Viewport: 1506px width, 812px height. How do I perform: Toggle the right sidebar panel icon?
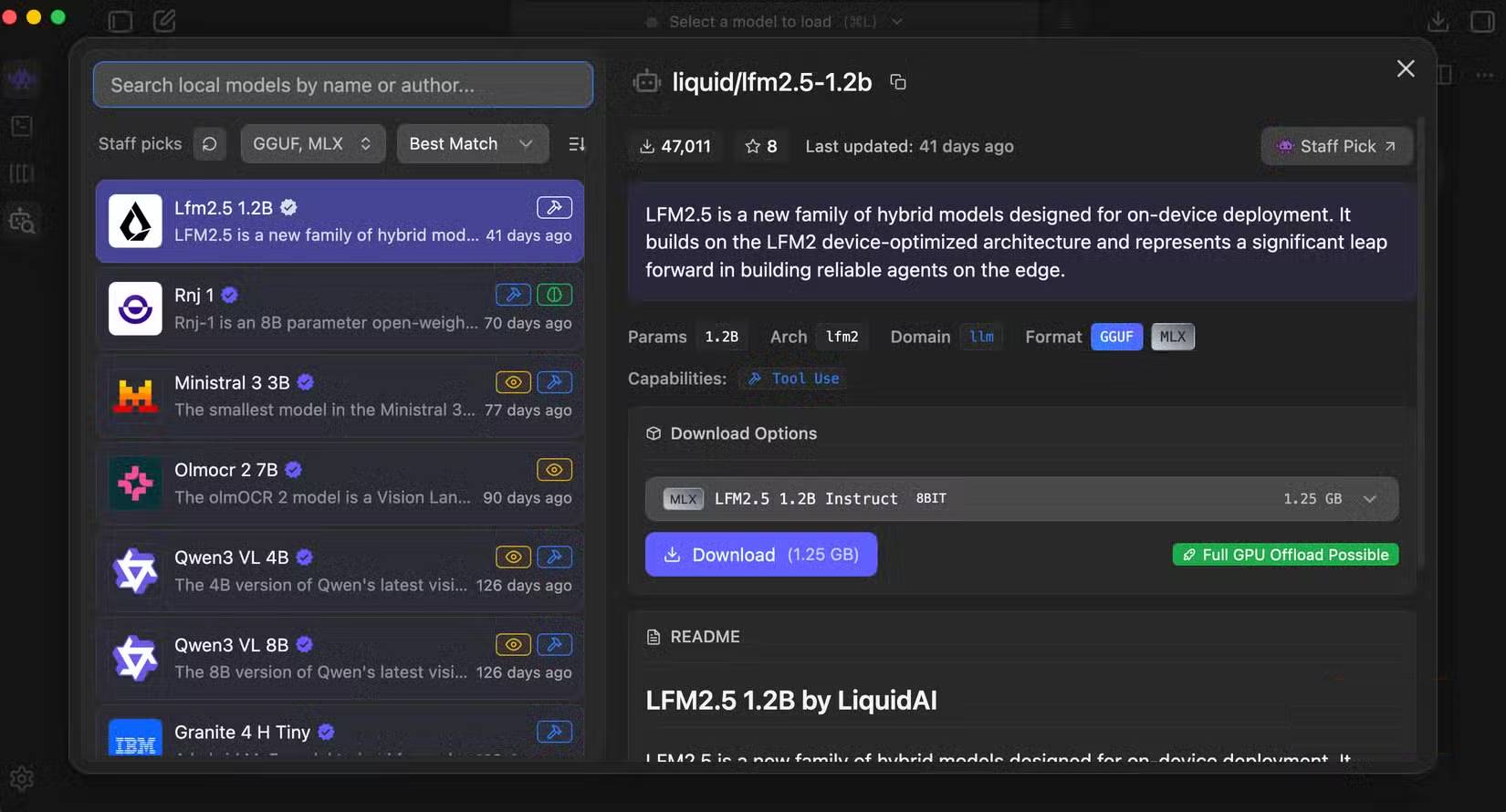[x=1482, y=21]
